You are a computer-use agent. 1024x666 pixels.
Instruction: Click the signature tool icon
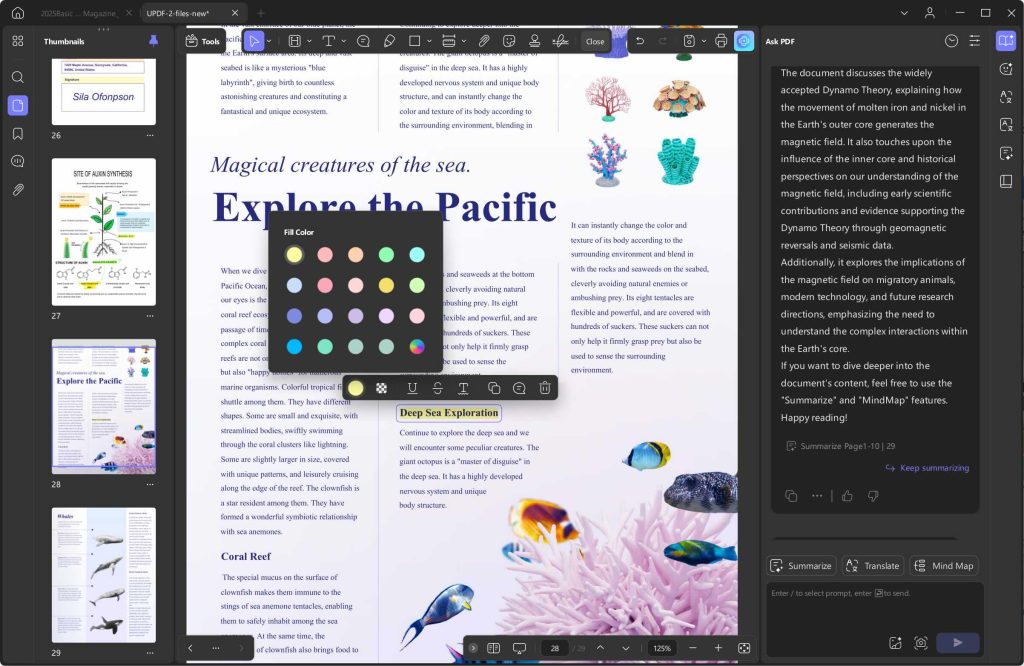point(560,41)
